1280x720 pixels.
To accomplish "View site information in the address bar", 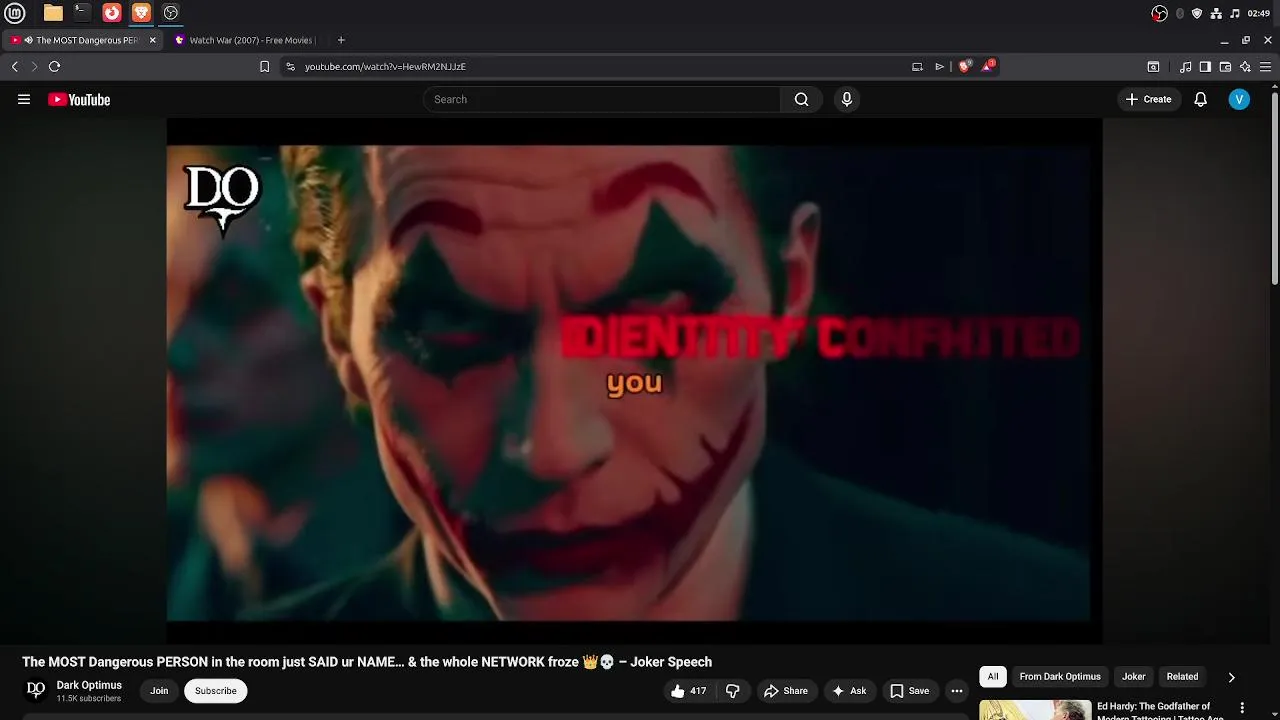I will 290,67.
